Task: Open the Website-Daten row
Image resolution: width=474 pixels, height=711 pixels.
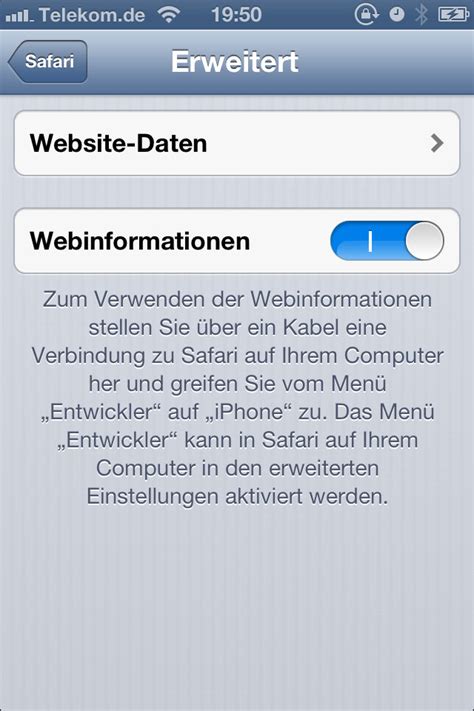Action: point(237,143)
